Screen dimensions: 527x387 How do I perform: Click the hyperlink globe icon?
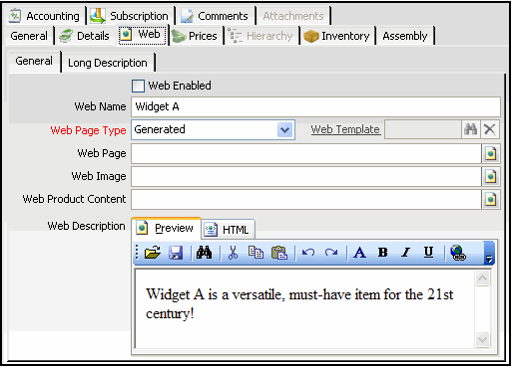[x=457, y=253]
